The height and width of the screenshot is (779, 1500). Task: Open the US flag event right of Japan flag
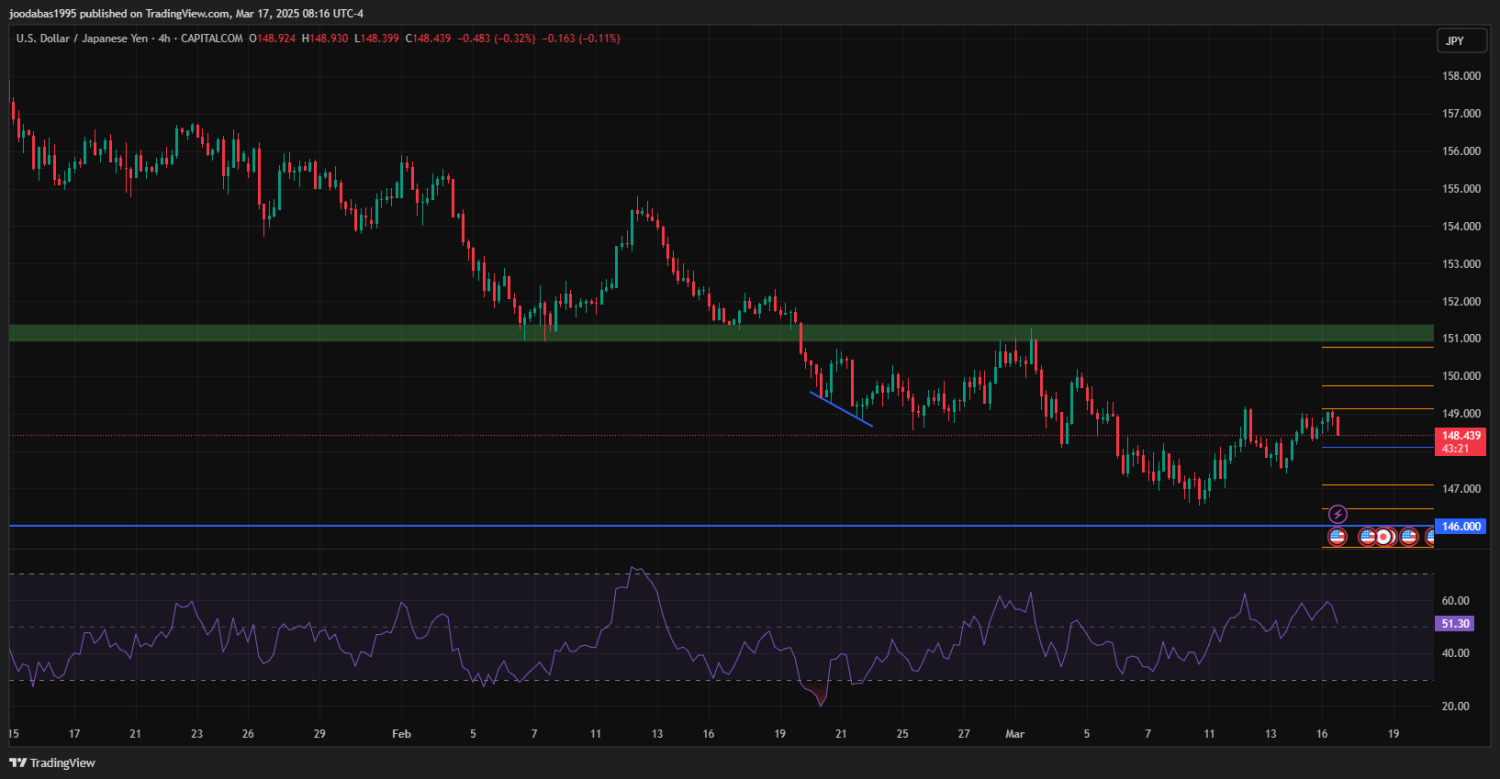click(x=1409, y=537)
